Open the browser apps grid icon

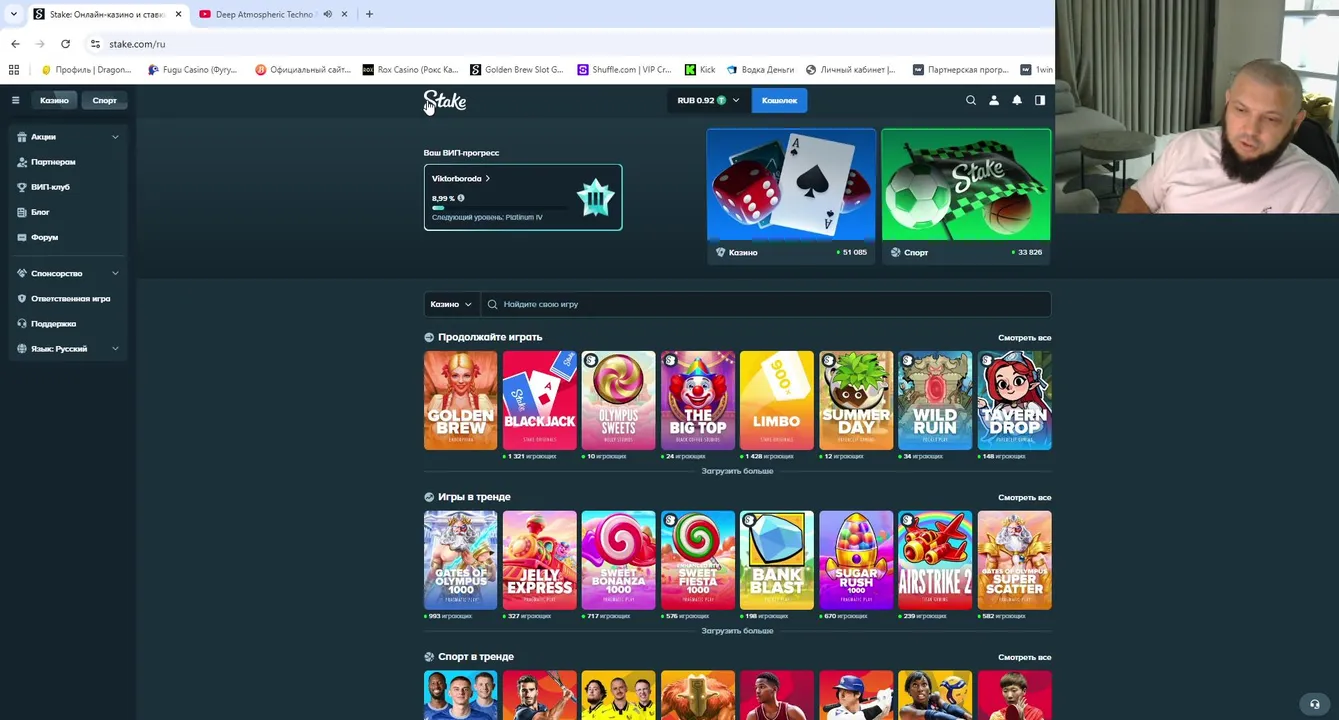tap(14, 69)
